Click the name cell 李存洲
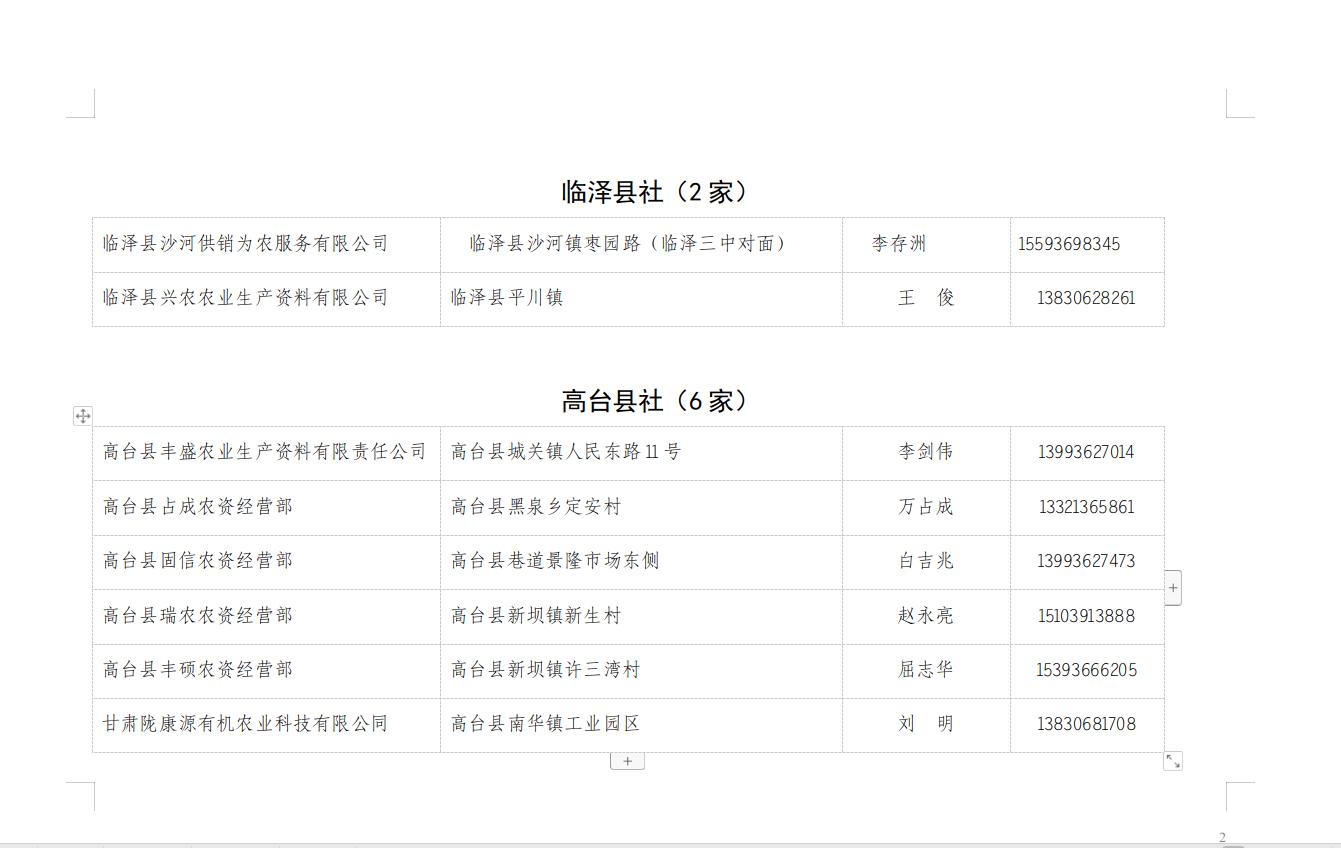 tap(898, 244)
